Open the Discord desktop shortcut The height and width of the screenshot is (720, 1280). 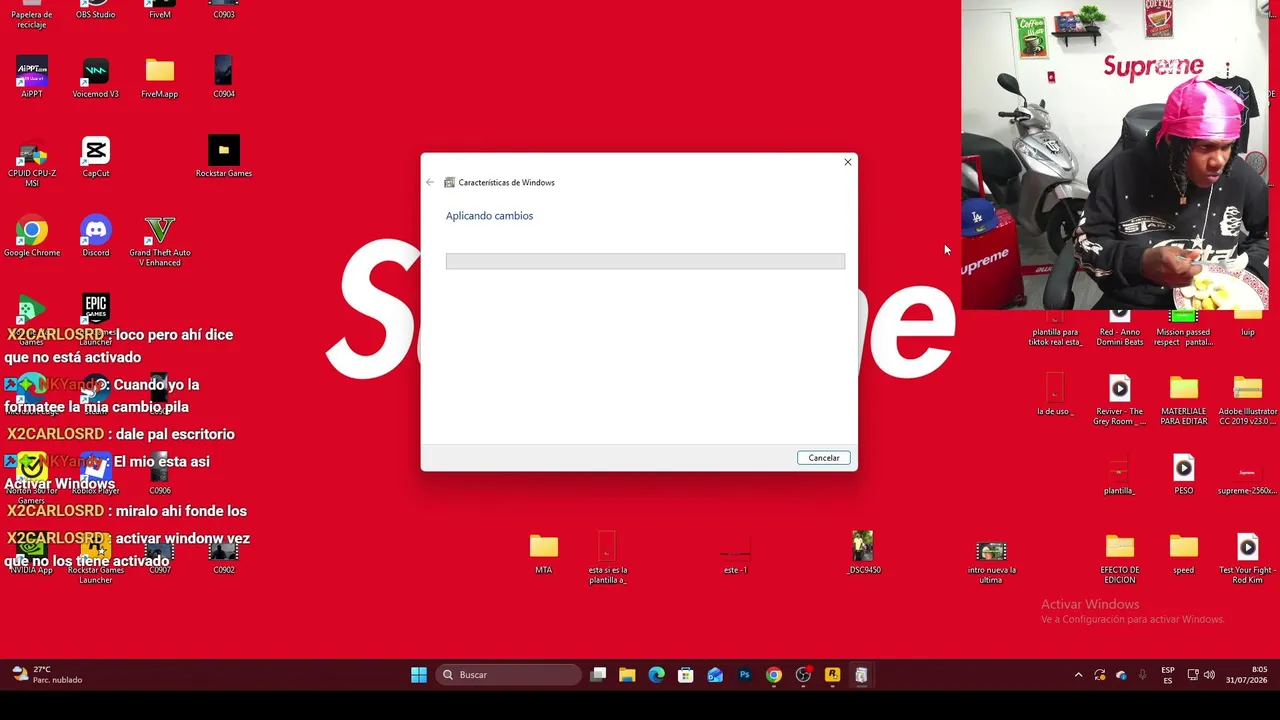click(x=96, y=238)
